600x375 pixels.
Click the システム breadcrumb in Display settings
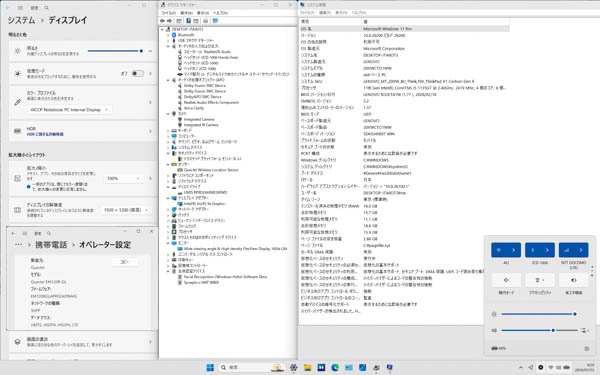[21, 20]
